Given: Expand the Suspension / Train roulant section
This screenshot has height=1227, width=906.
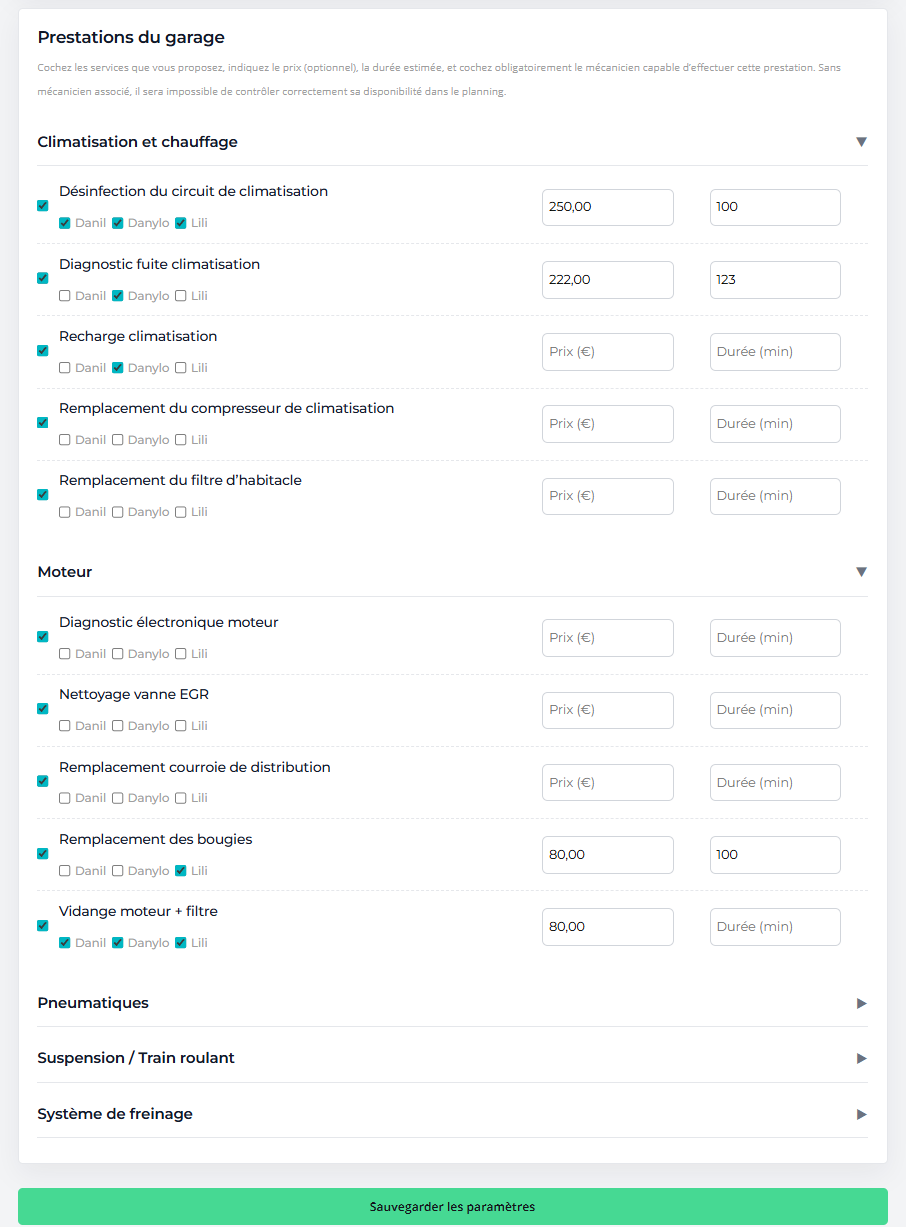Looking at the screenshot, I should pyautogui.click(x=861, y=1058).
